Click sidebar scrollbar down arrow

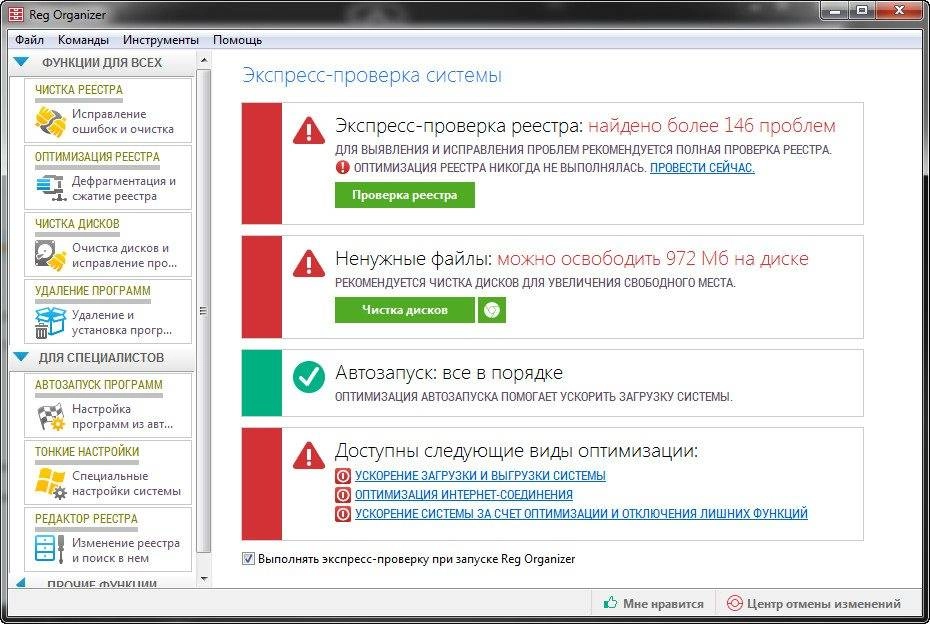[x=204, y=579]
